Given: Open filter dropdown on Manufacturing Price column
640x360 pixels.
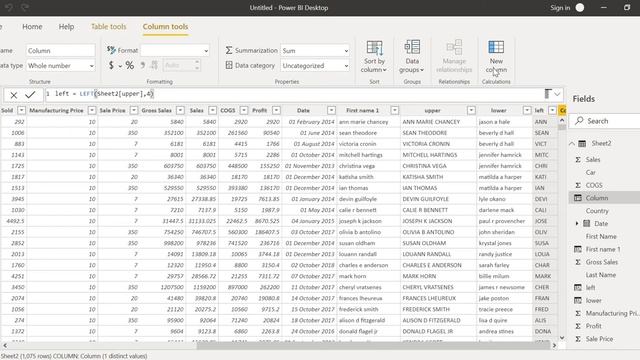Looking at the screenshot, I should tap(92, 111).
